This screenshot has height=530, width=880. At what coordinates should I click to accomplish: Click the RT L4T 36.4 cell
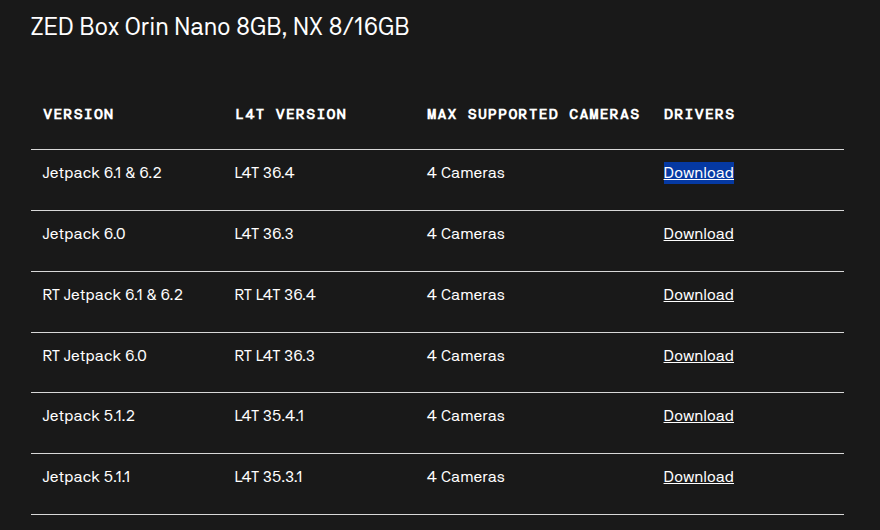[x=275, y=295]
